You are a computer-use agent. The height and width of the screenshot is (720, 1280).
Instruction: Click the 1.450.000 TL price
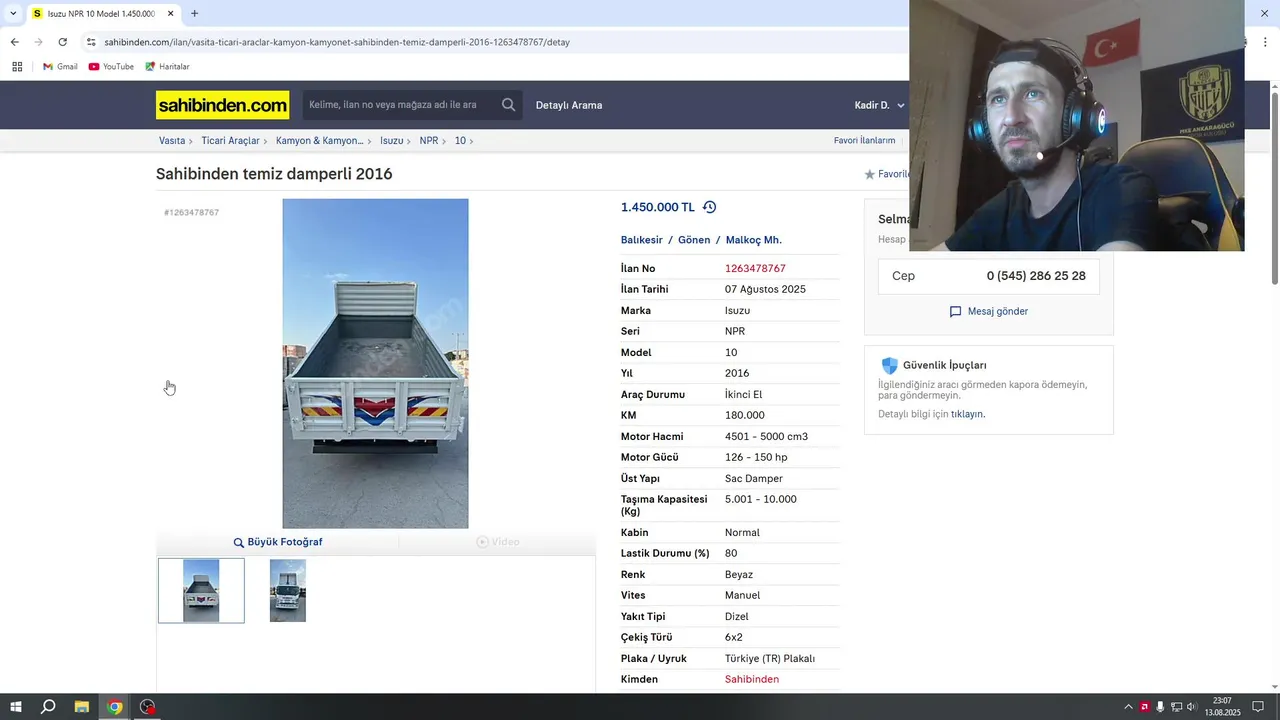point(657,207)
